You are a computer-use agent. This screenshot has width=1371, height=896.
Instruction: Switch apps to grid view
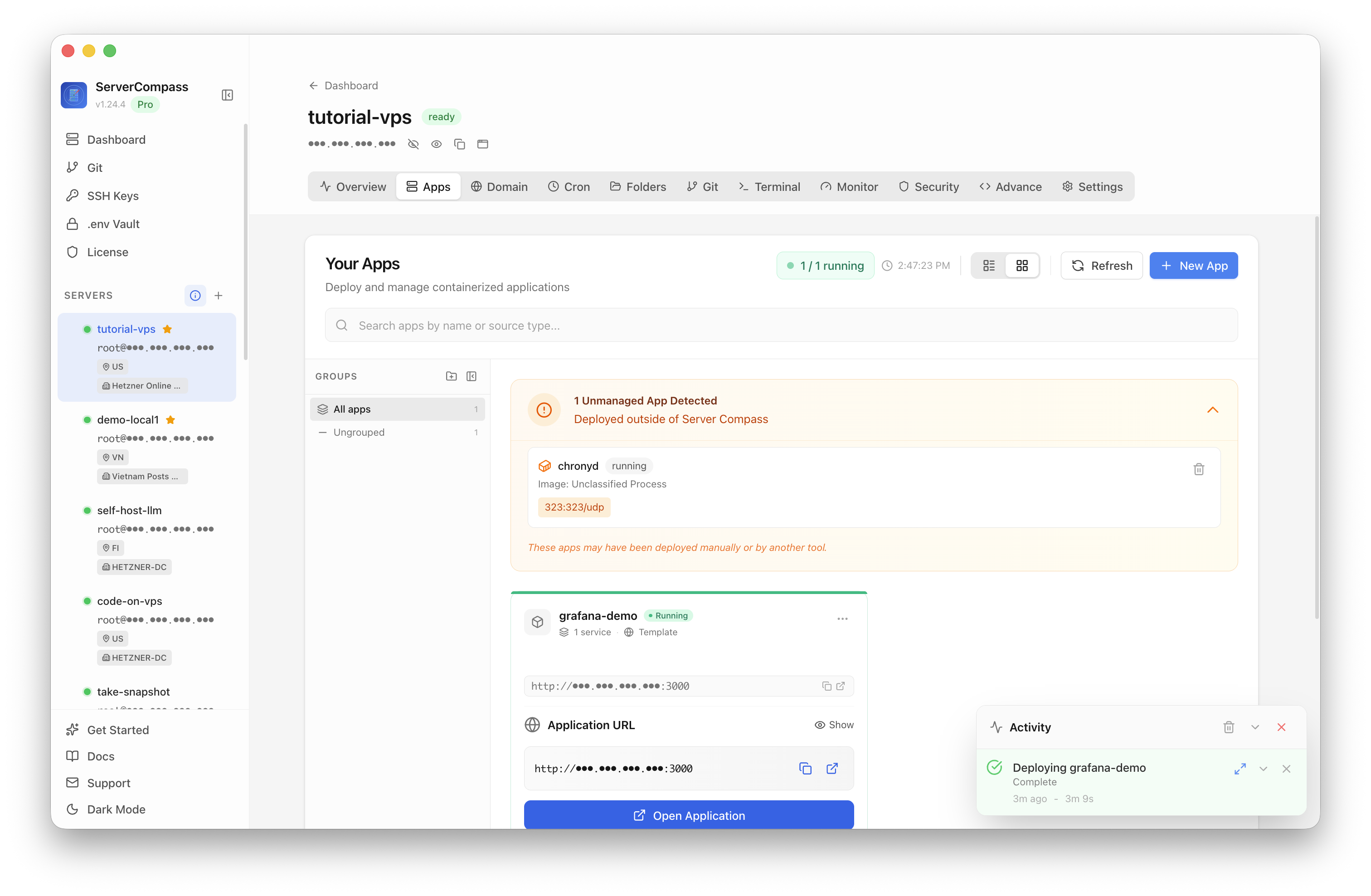[x=1022, y=266]
